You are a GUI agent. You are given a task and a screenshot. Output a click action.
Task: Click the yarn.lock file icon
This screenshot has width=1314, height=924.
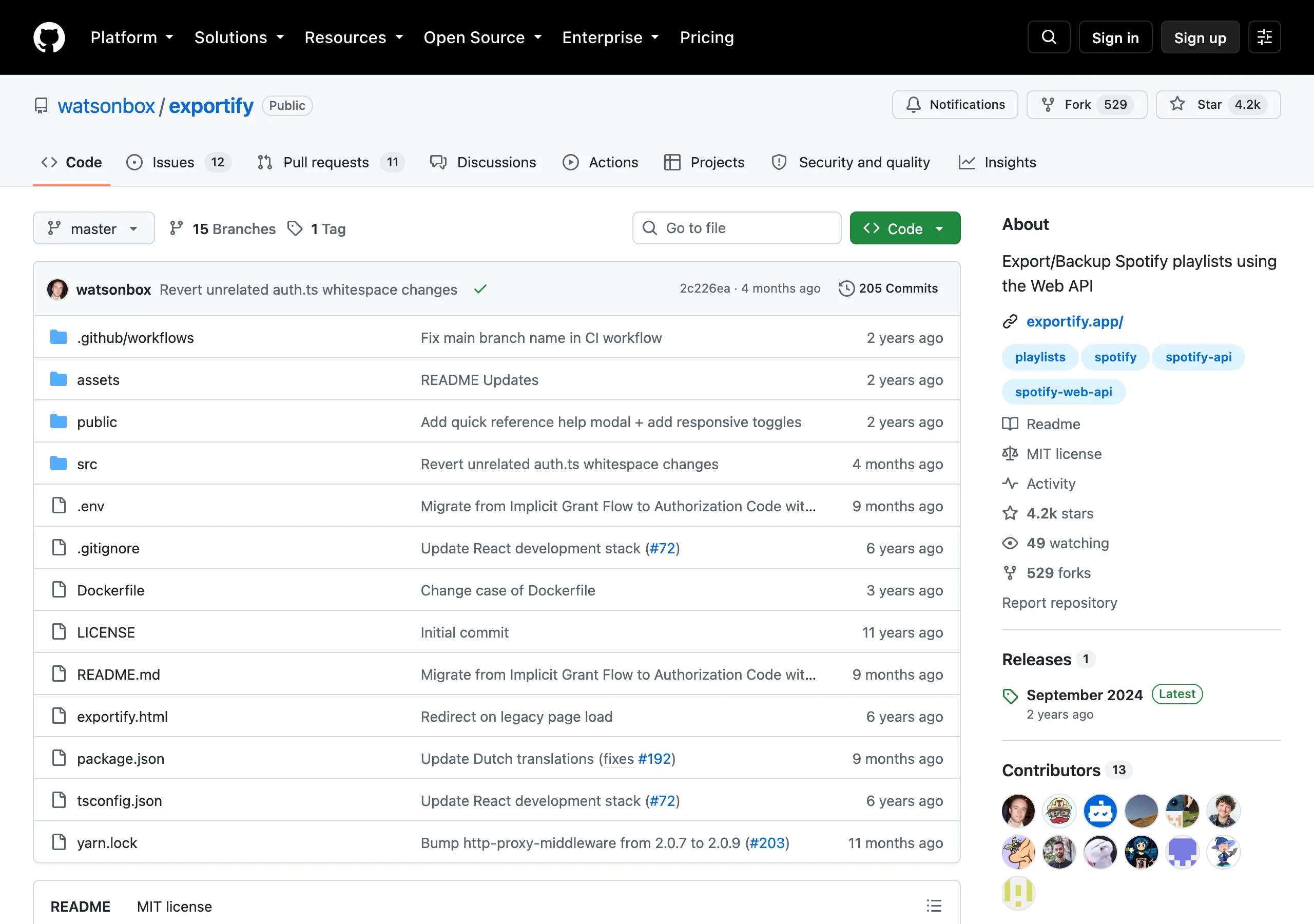coord(59,842)
